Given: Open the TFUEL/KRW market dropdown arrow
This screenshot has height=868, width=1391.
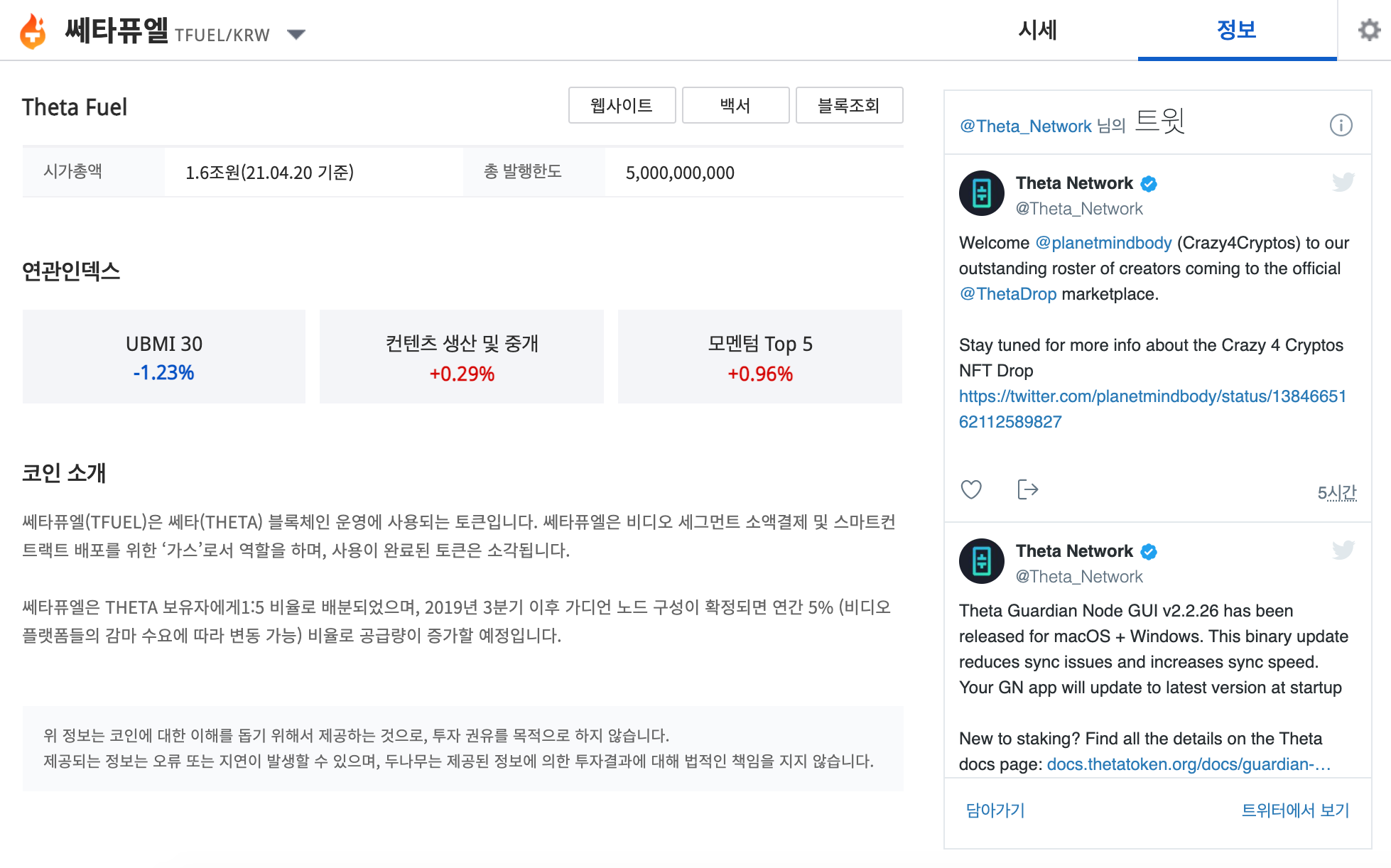Looking at the screenshot, I should click(x=296, y=34).
